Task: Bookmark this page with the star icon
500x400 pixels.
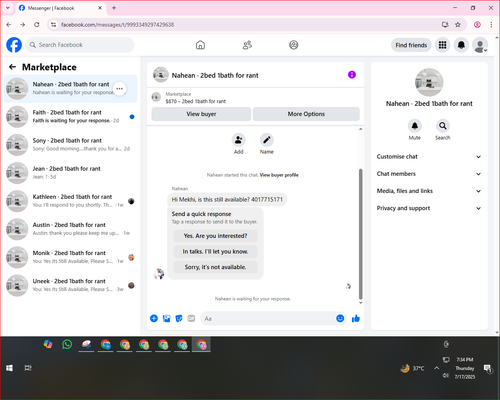Action: (458, 25)
